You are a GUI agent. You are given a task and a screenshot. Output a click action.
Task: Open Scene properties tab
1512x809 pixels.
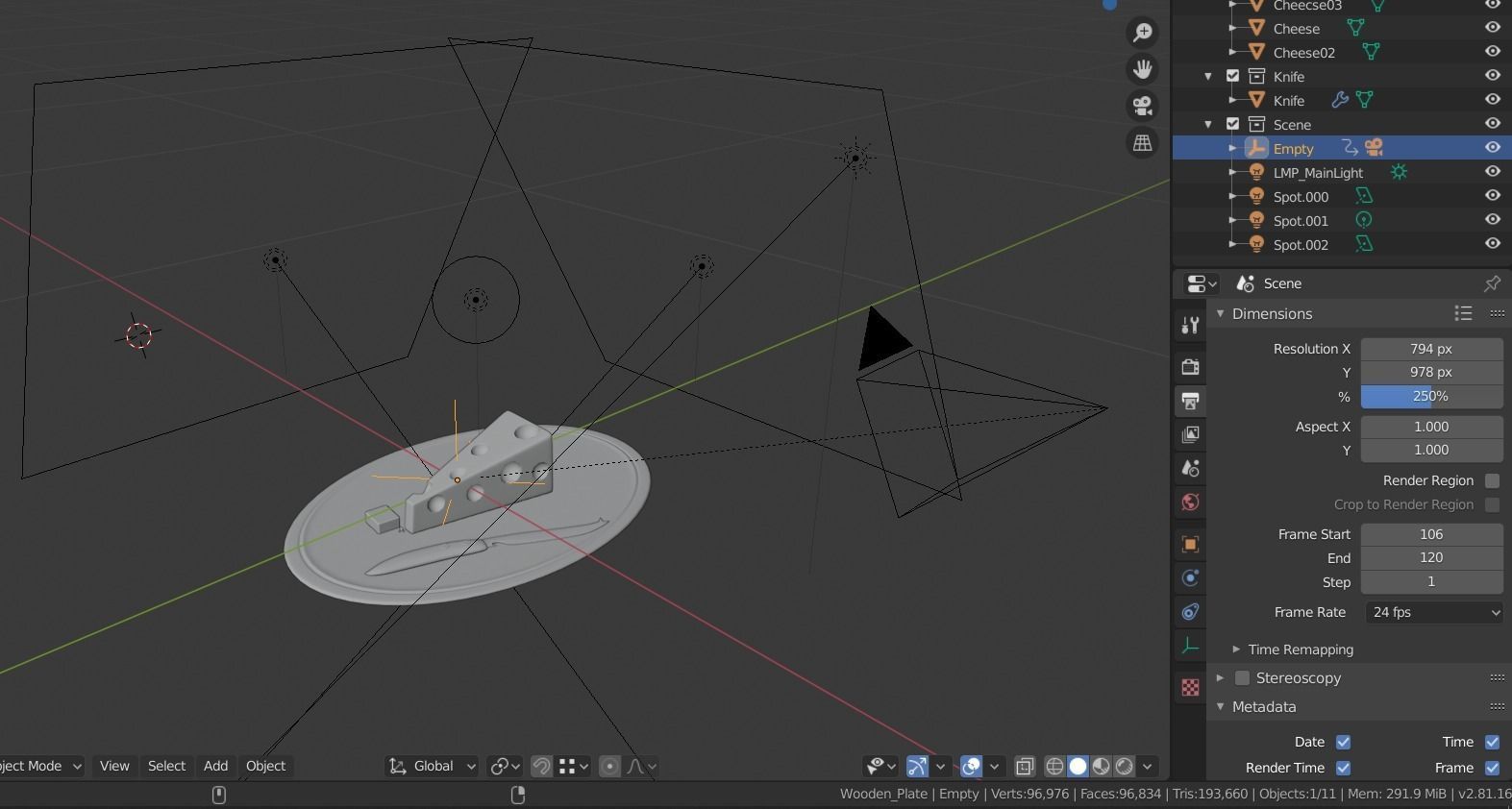1190,468
